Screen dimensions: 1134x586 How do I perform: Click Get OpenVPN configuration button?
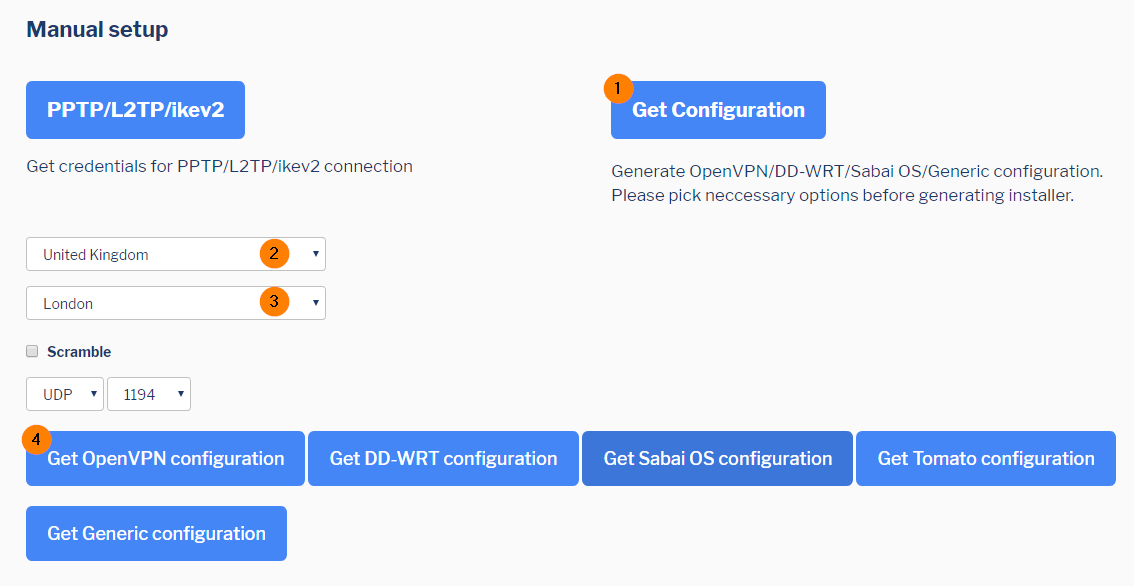tap(166, 459)
